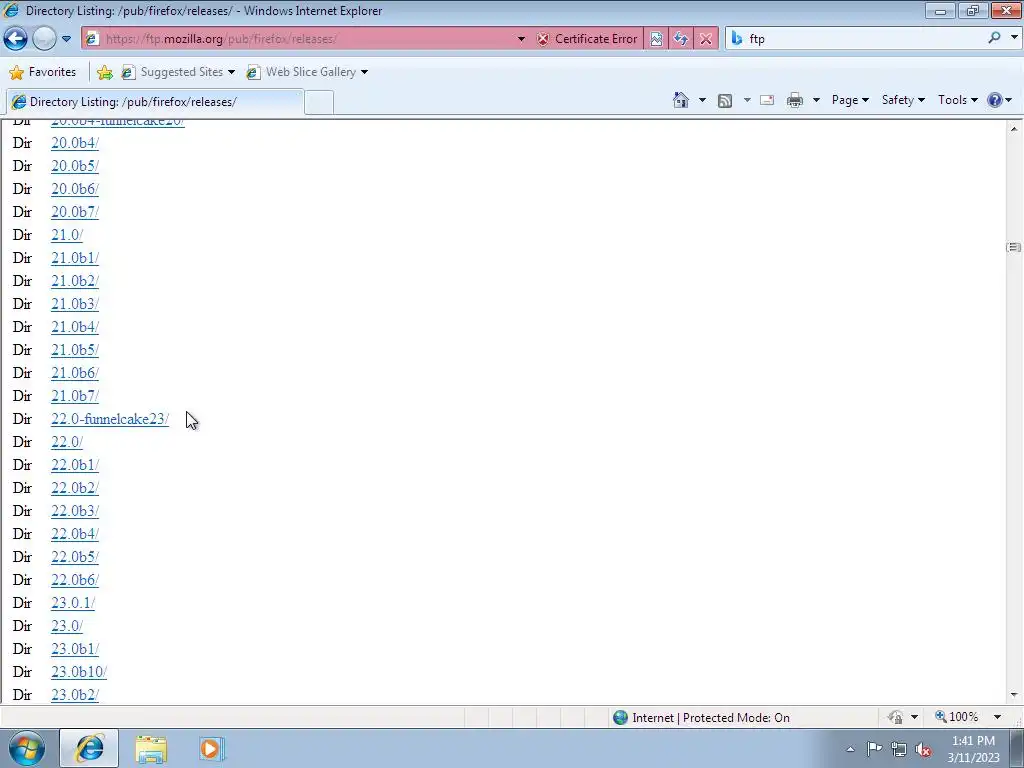The image size is (1024, 768).
Task: Open Windows Explorer taskbar folder icon
Action: point(151,748)
